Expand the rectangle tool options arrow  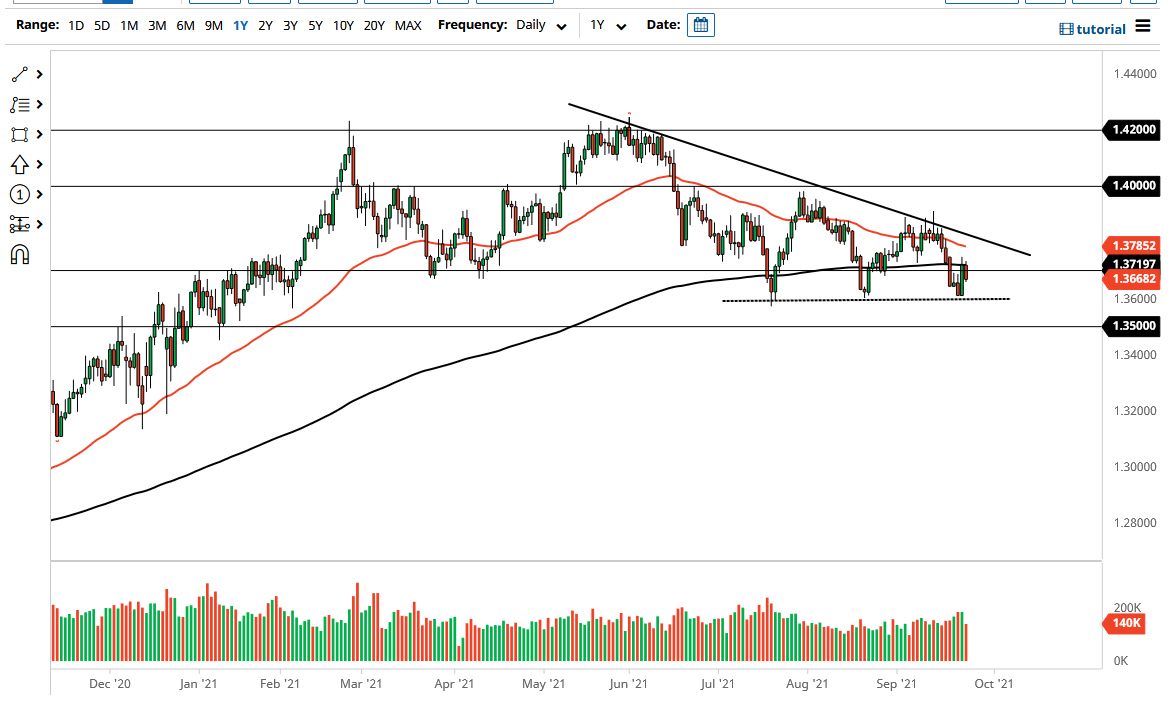point(40,135)
